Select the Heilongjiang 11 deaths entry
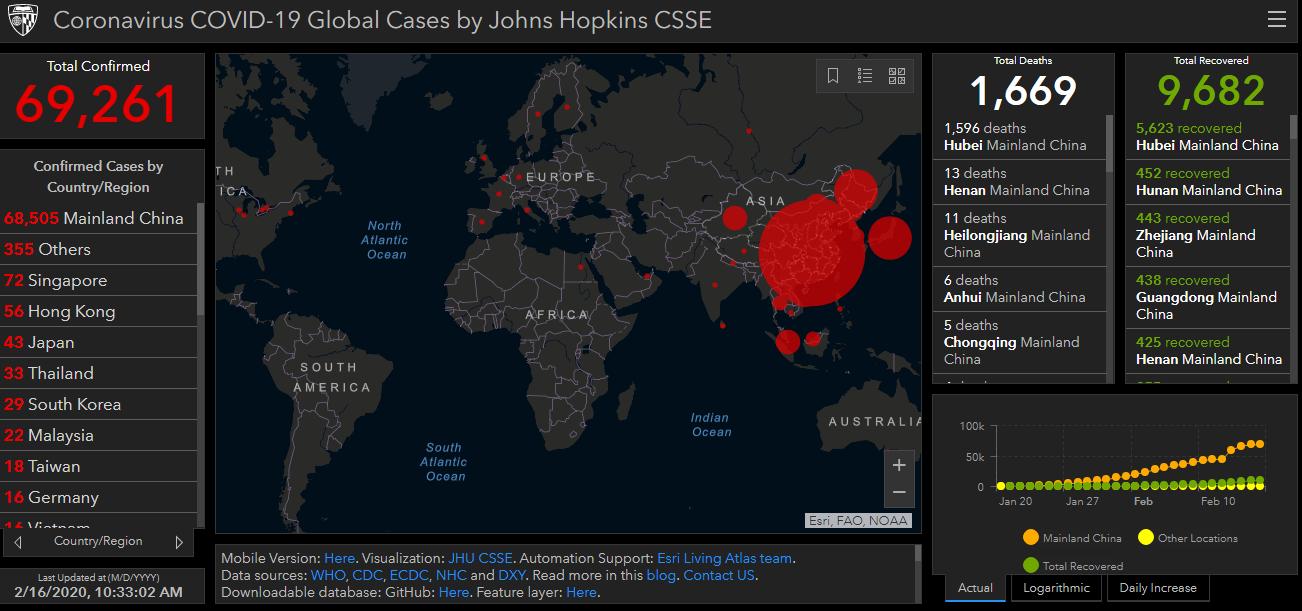Screen dimensions: 1302x611 (x=1020, y=235)
